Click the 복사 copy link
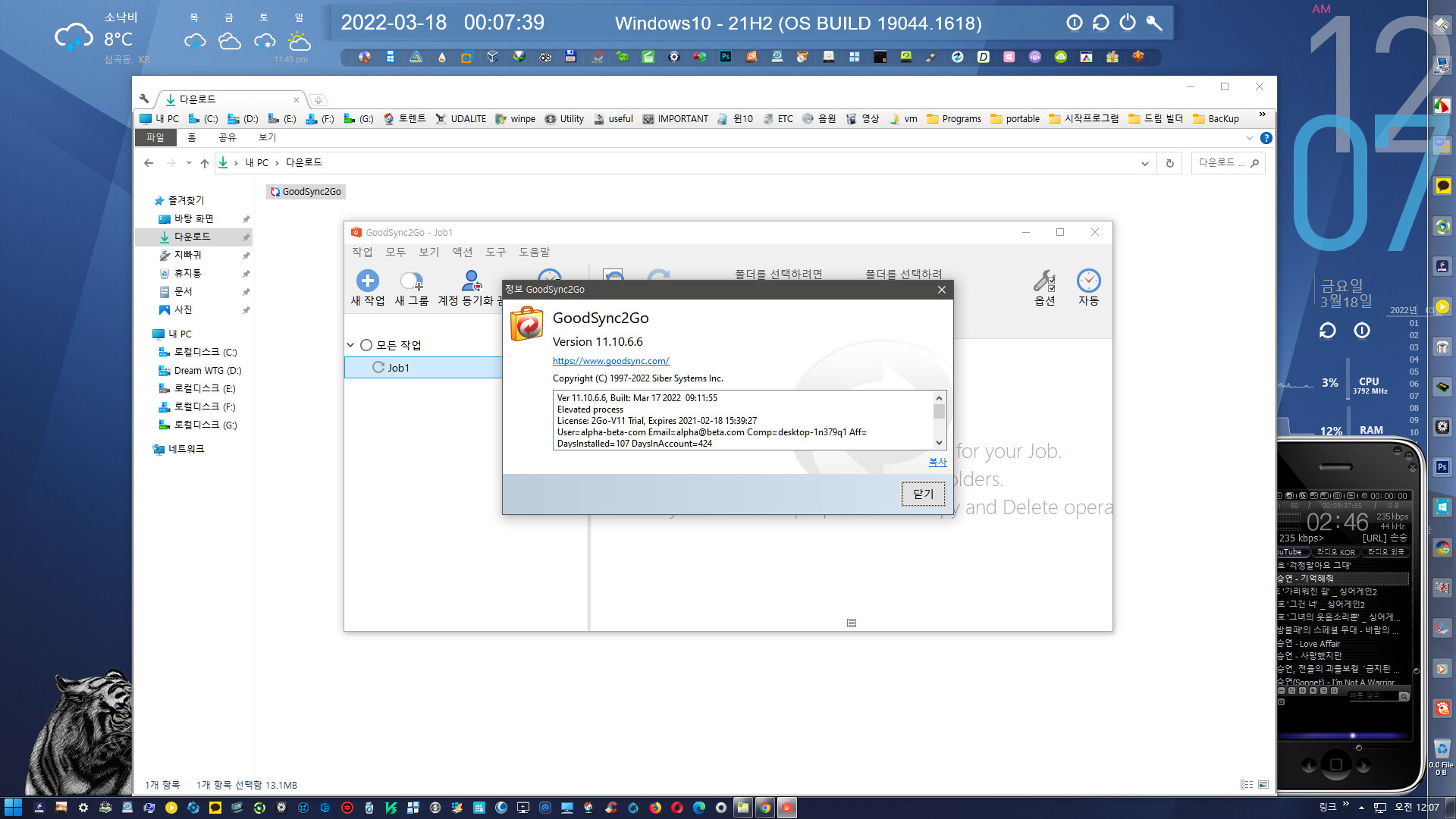 coord(937,462)
